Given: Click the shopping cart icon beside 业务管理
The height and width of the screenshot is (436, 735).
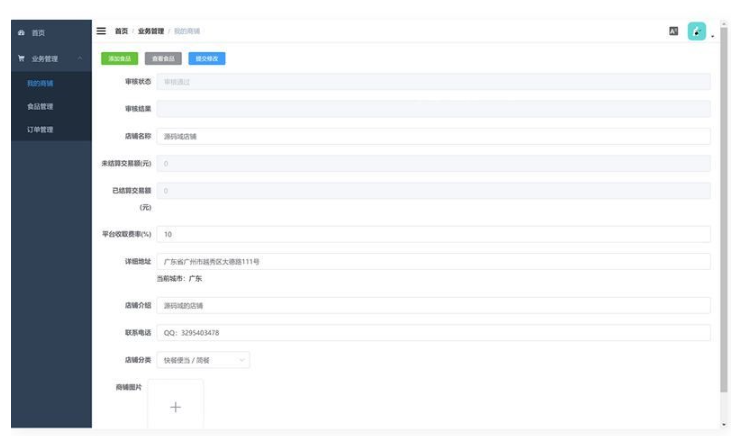Looking at the screenshot, I should coord(21,59).
